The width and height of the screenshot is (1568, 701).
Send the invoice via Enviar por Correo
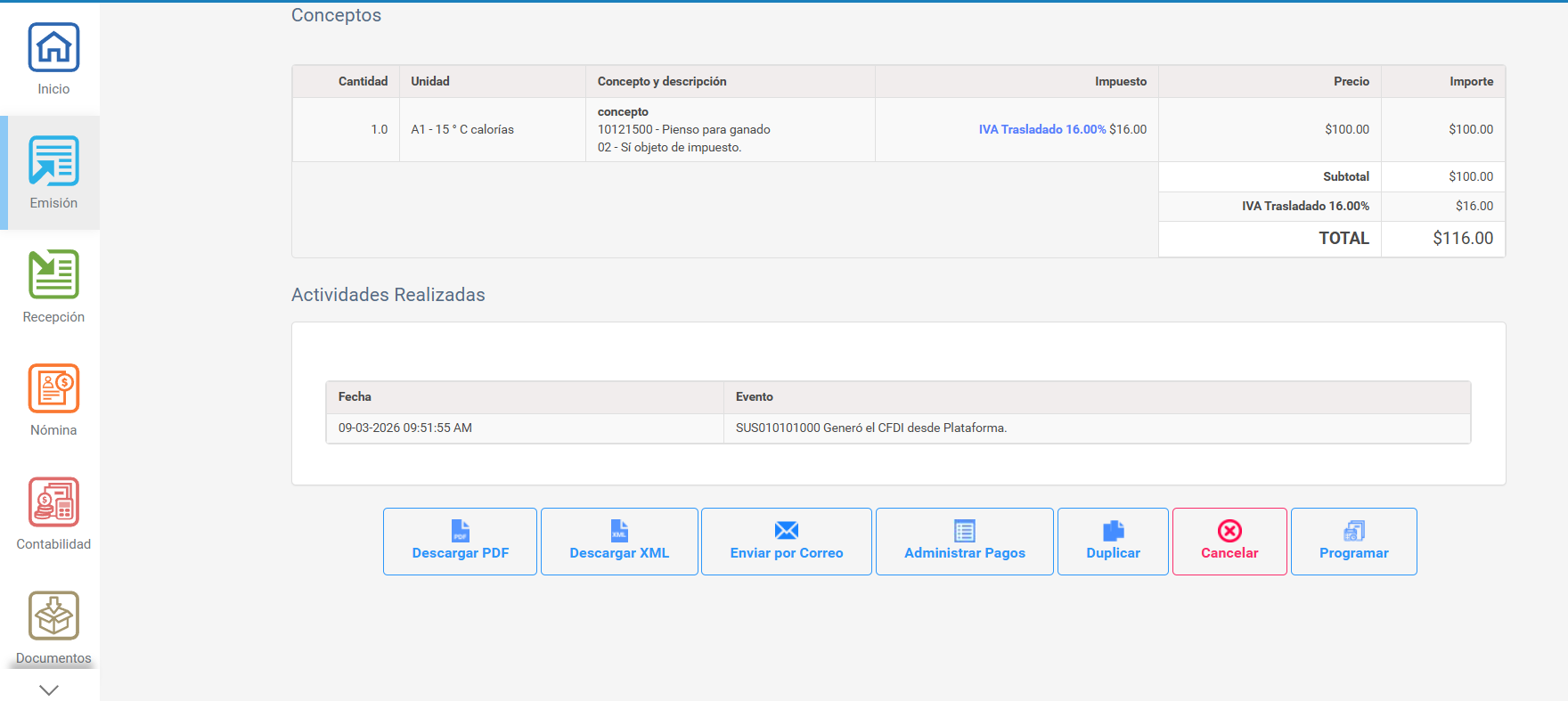786,542
